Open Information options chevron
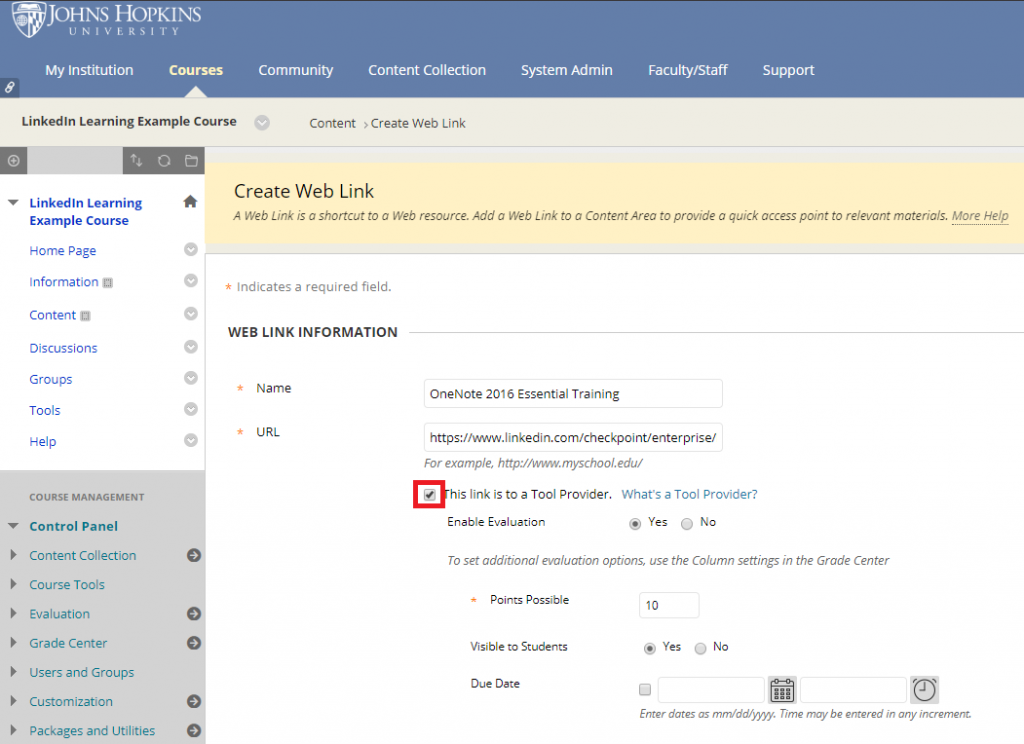The image size is (1024, 744). pyautogui.click(x=191, y=281)
